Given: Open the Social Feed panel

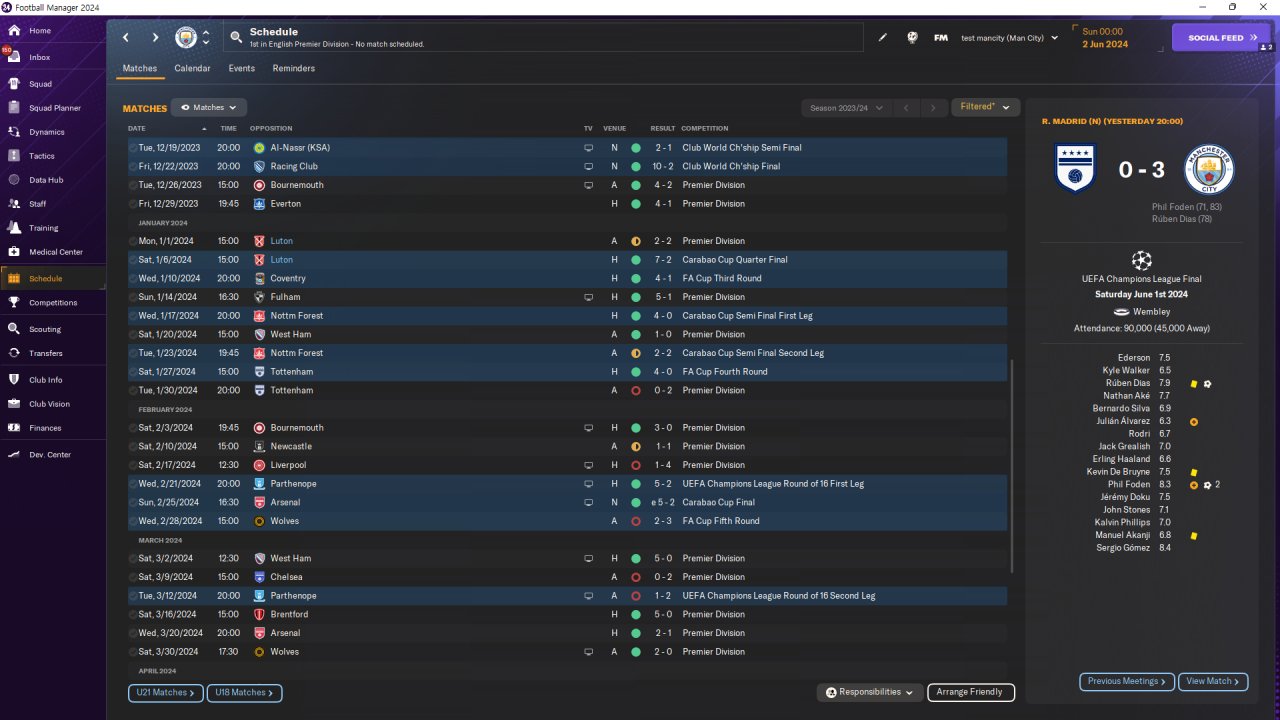Looking at the screenshot, I should pos(1221,38).
